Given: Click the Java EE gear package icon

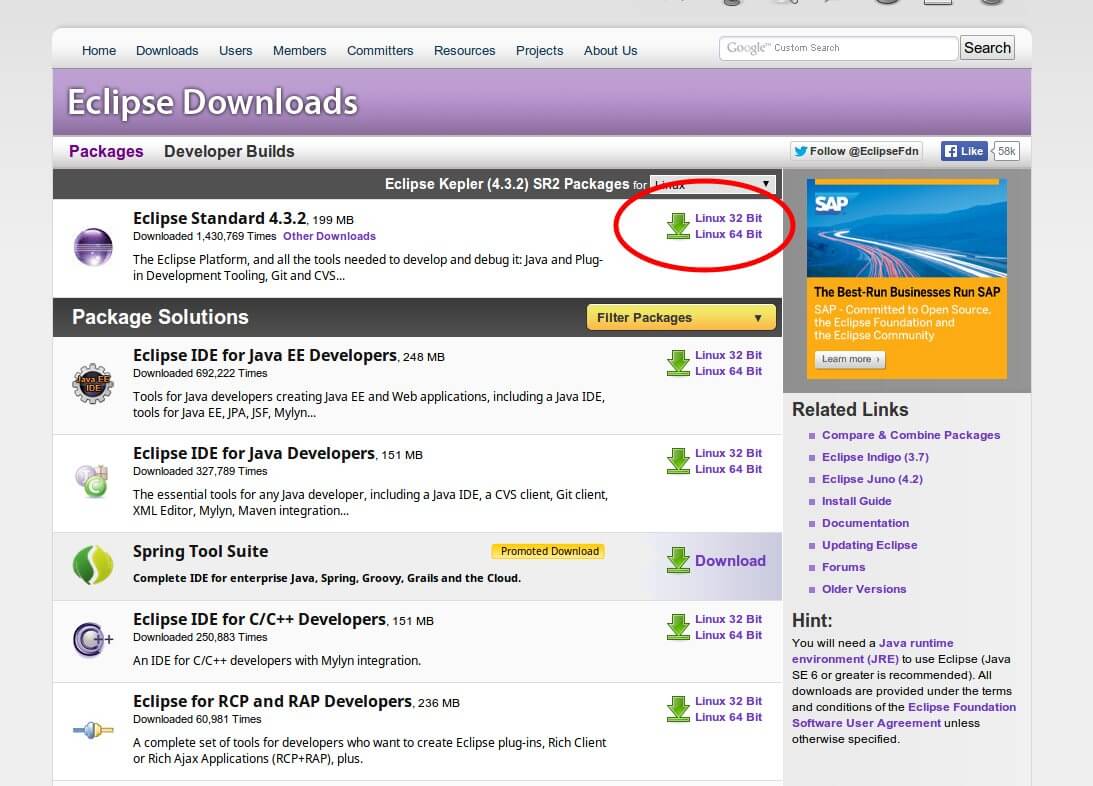Looking at the screenshot, I should coord(93,383).
